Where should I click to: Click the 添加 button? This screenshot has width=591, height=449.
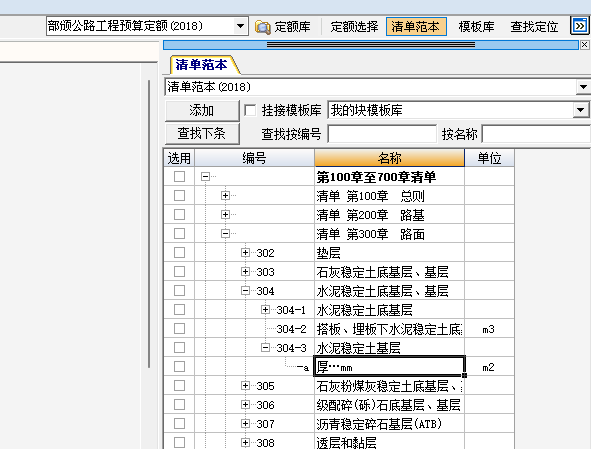202,110
